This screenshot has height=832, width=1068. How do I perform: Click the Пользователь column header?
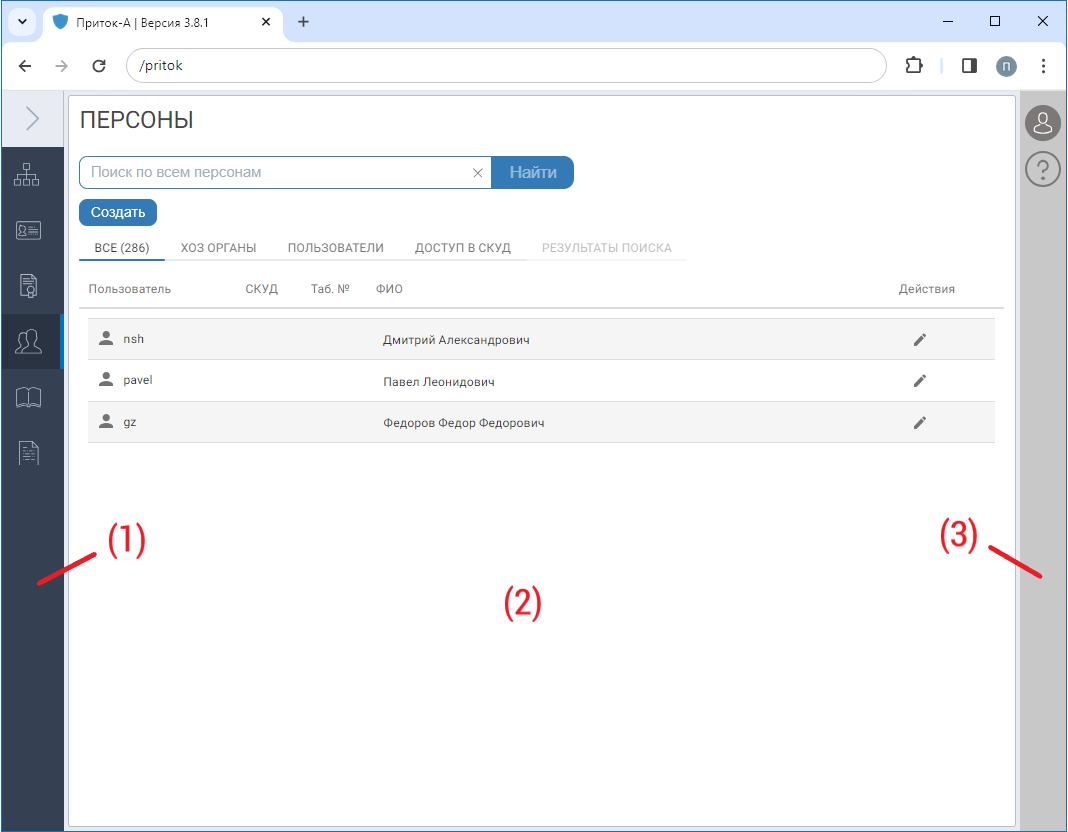(x=129, y=289)
